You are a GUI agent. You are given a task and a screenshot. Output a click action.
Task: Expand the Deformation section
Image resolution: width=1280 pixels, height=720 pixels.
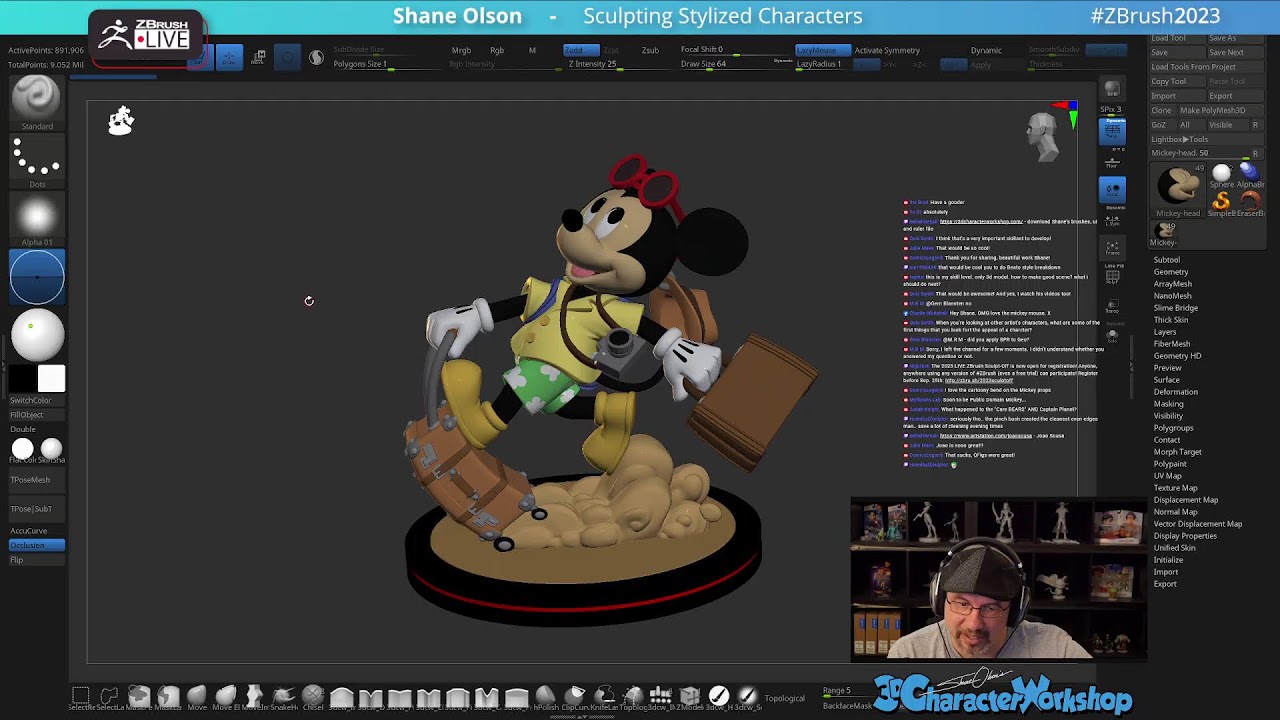coord(1176,392)
